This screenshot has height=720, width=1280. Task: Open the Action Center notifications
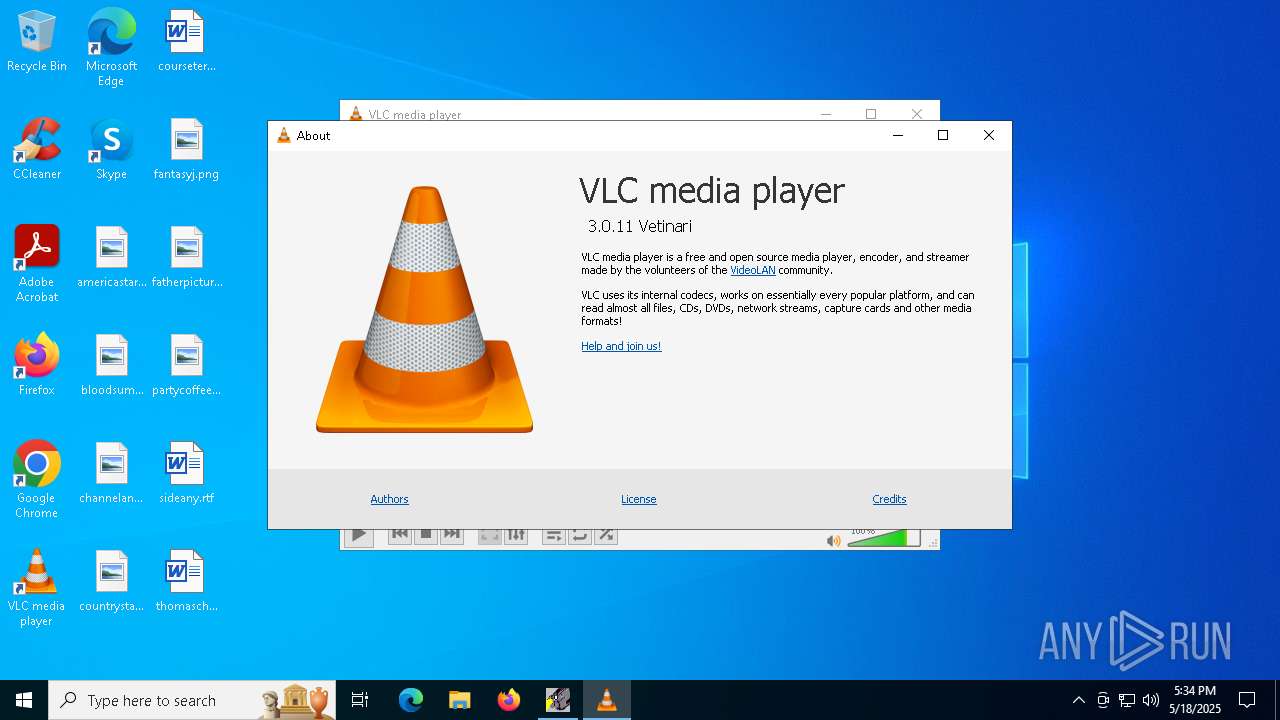(x=1247, y=700)
